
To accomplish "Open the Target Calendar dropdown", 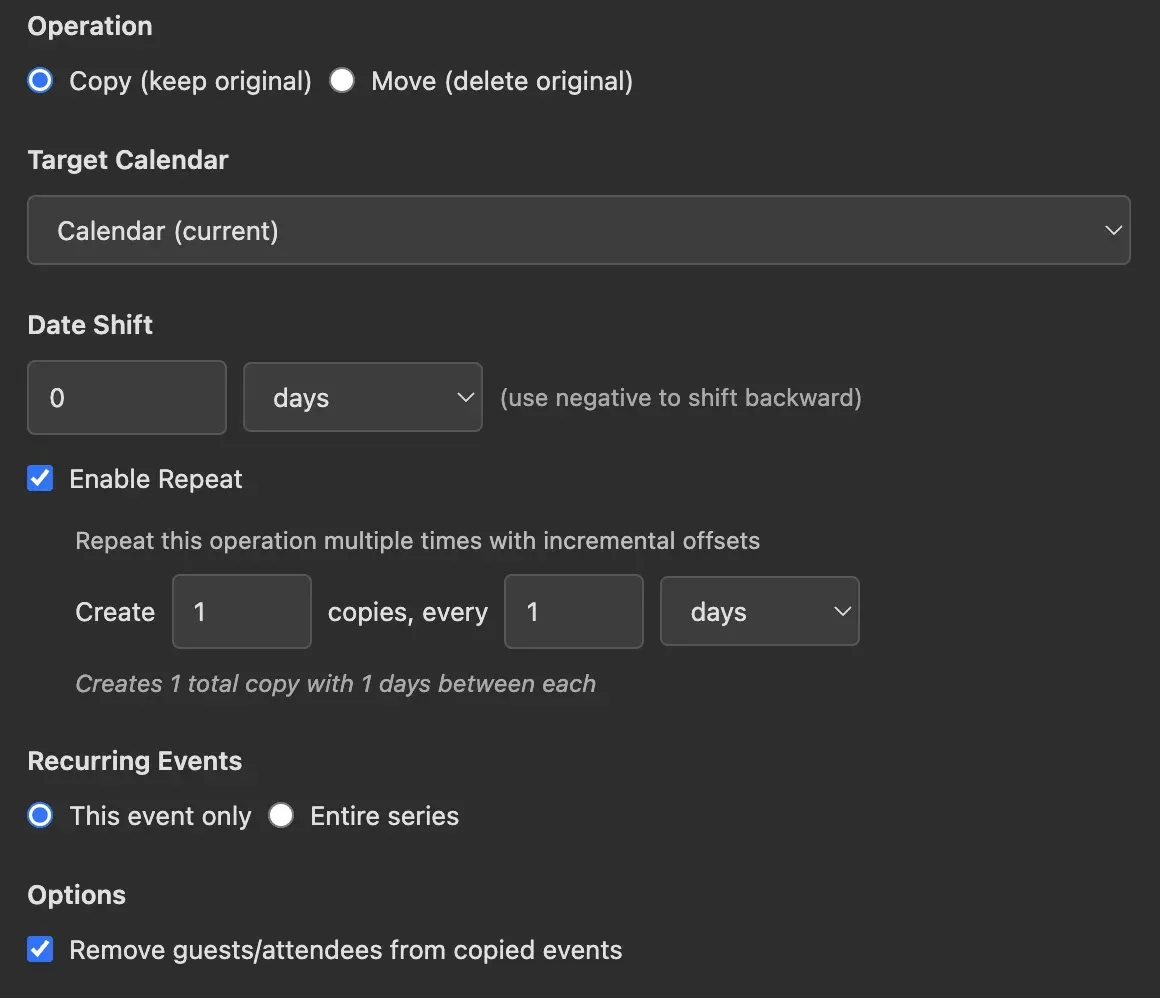I will (x=579, y=230).
